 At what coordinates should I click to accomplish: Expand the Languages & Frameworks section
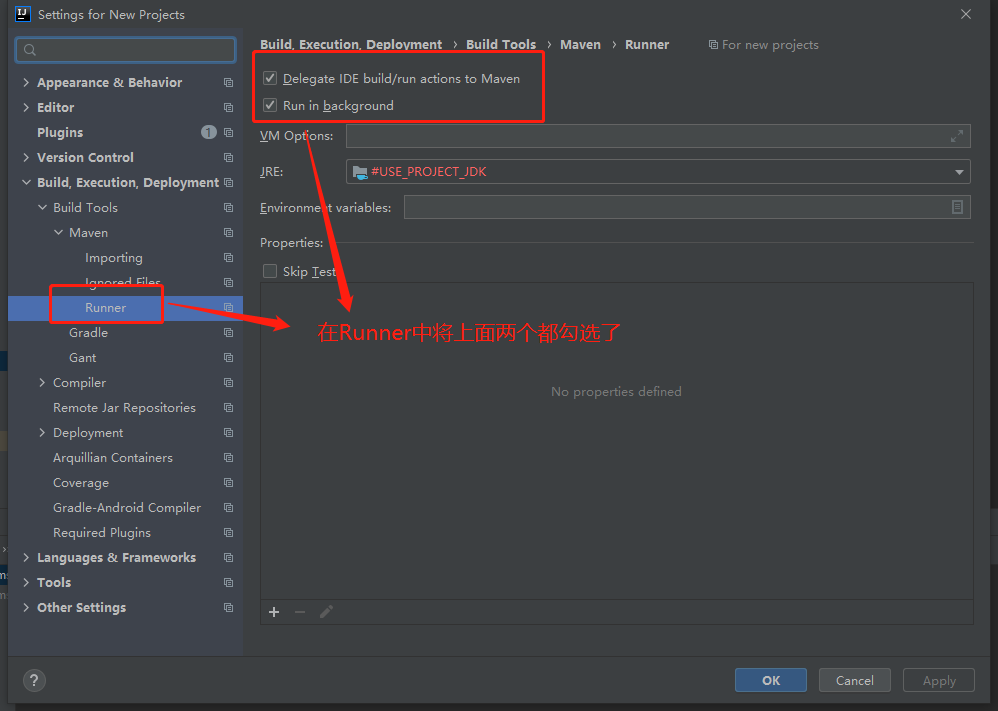(26, 558)
